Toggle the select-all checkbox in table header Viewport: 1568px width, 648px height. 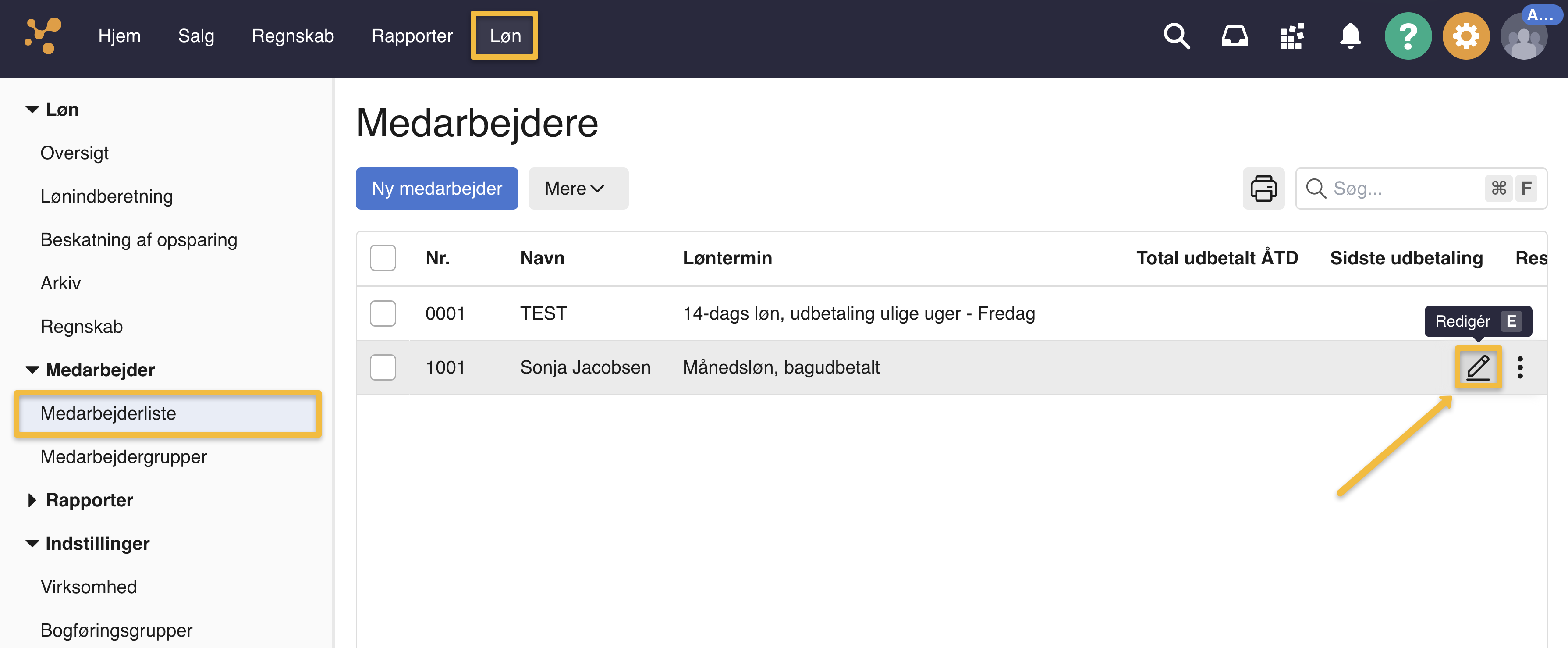pos(383,258)
